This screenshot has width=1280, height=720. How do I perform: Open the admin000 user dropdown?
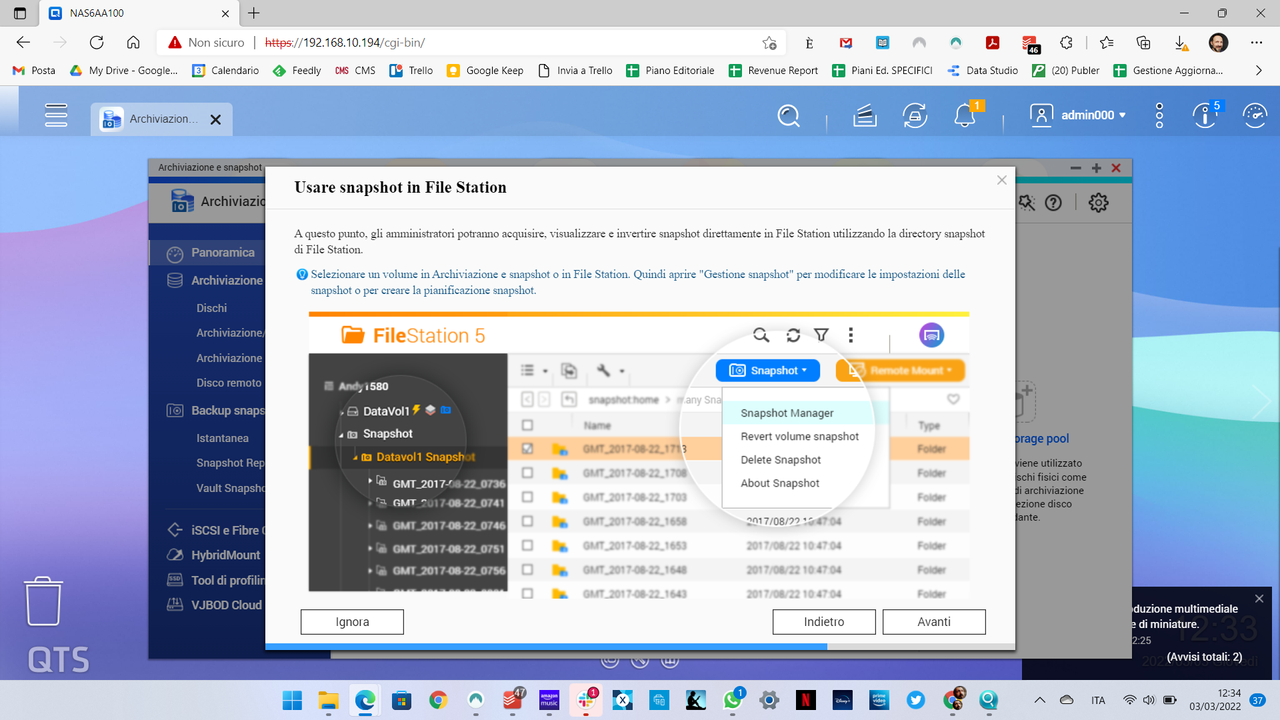point(1078,116)
